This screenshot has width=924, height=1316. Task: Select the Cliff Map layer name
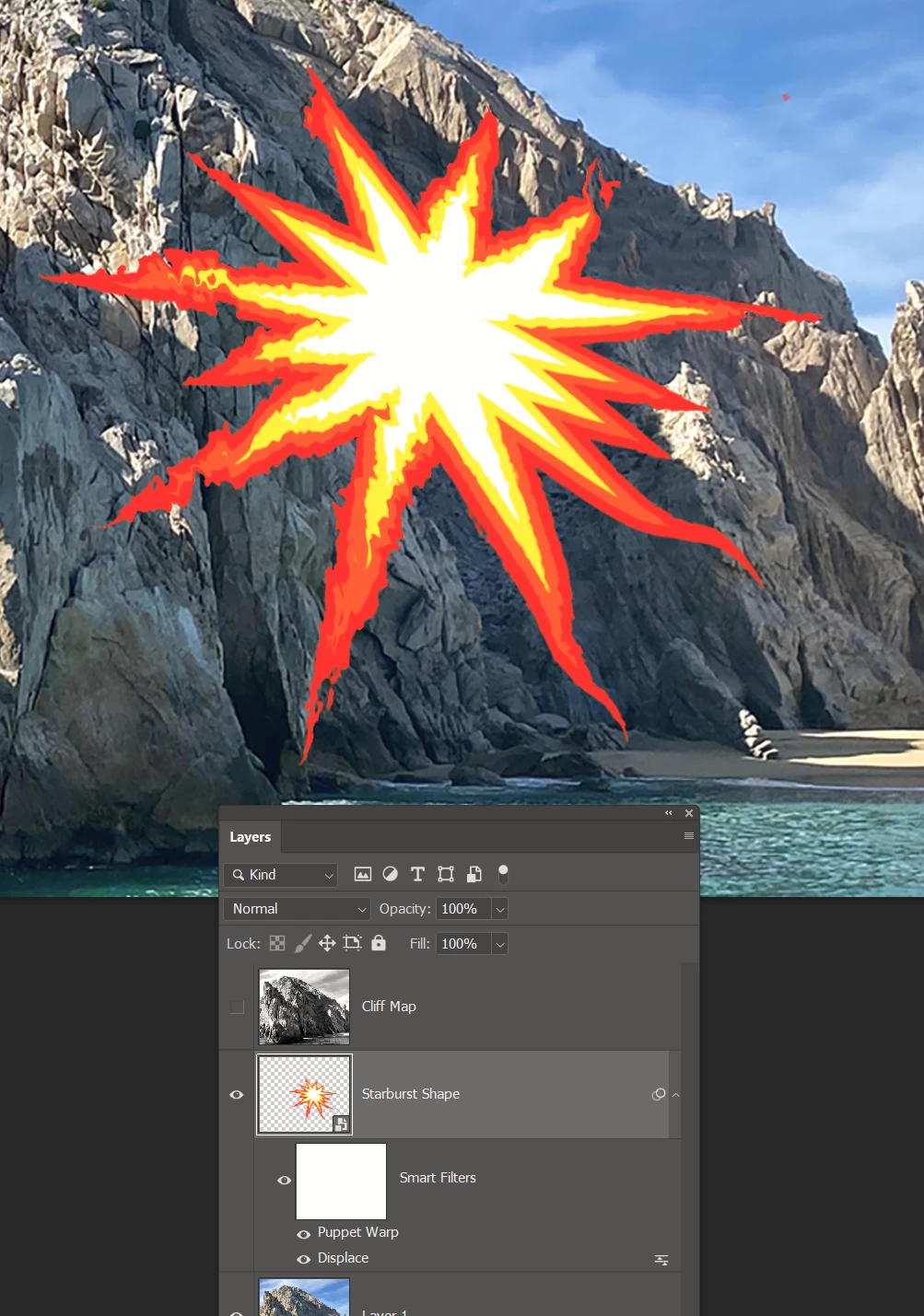coord(389,1007)
